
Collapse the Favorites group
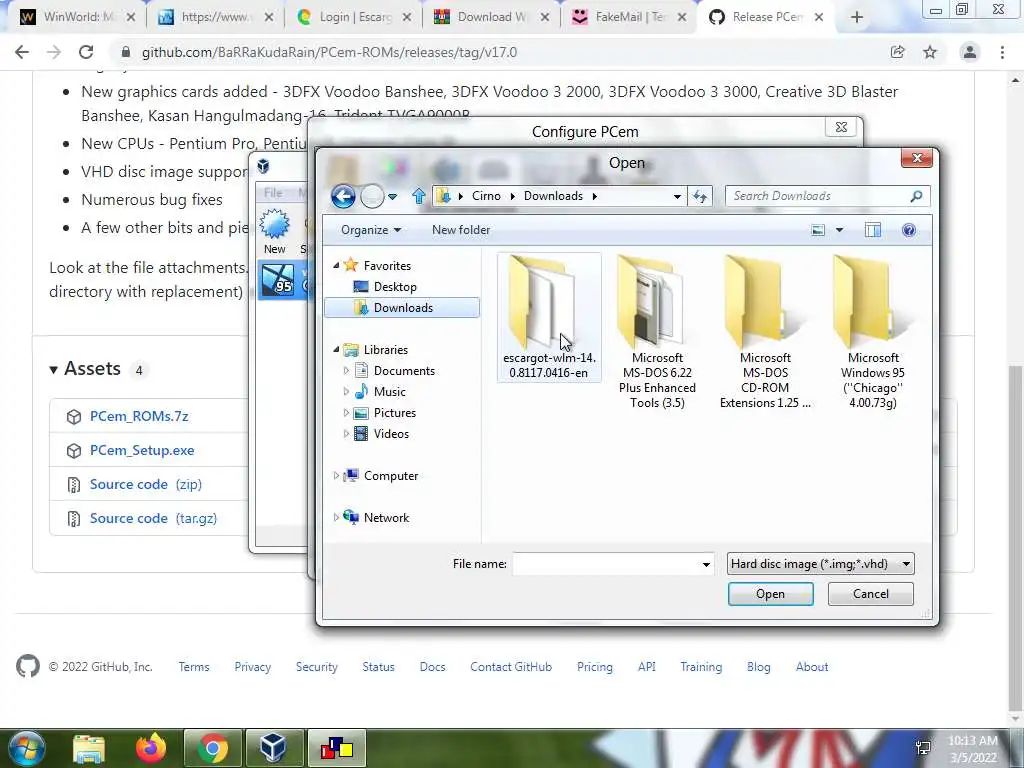pyautogui.click(x=336, y=265)
